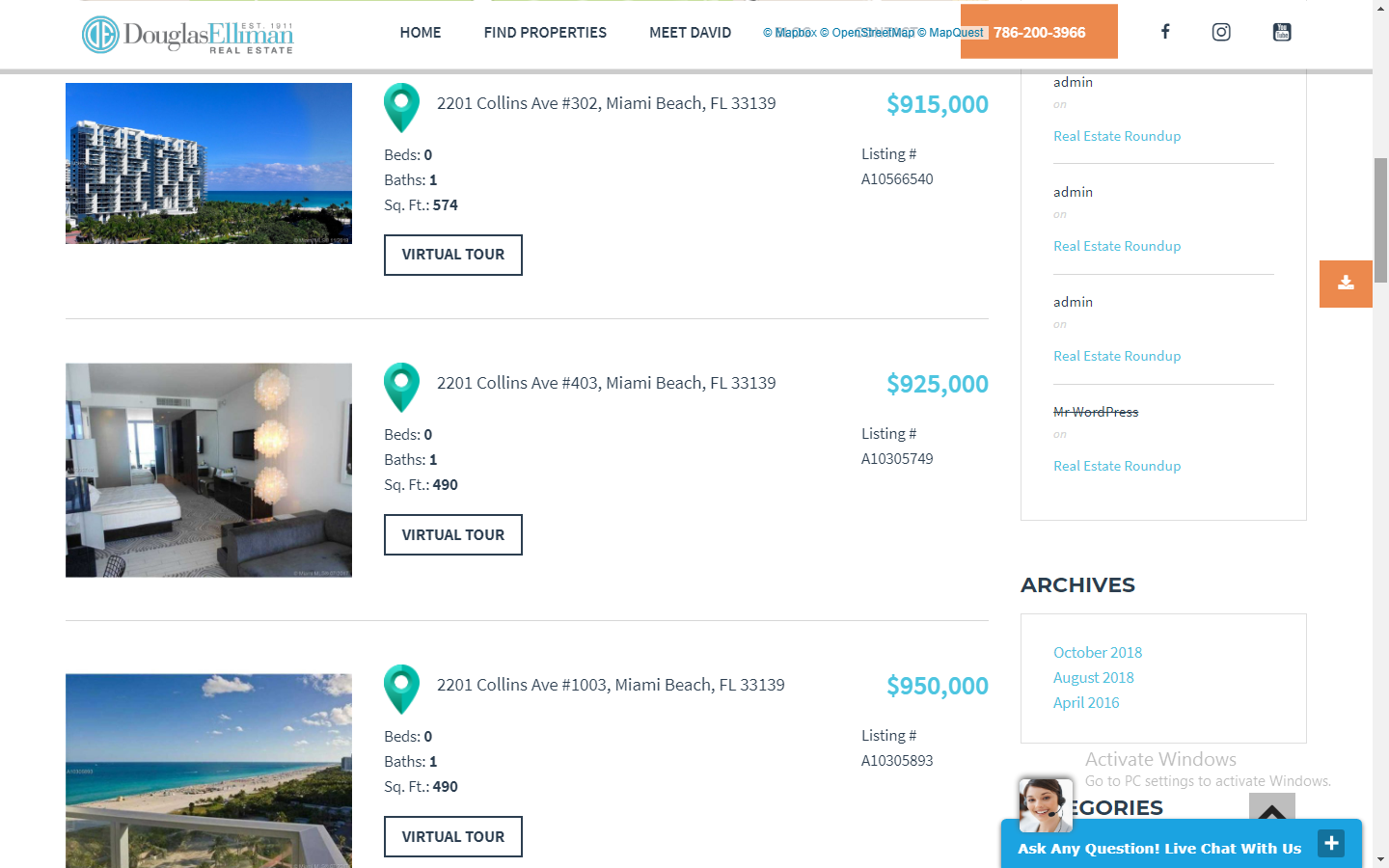The width and height of the screenshot is (1389, 868).
Task: Open the October 2018 archive link
Action: 1098,653
